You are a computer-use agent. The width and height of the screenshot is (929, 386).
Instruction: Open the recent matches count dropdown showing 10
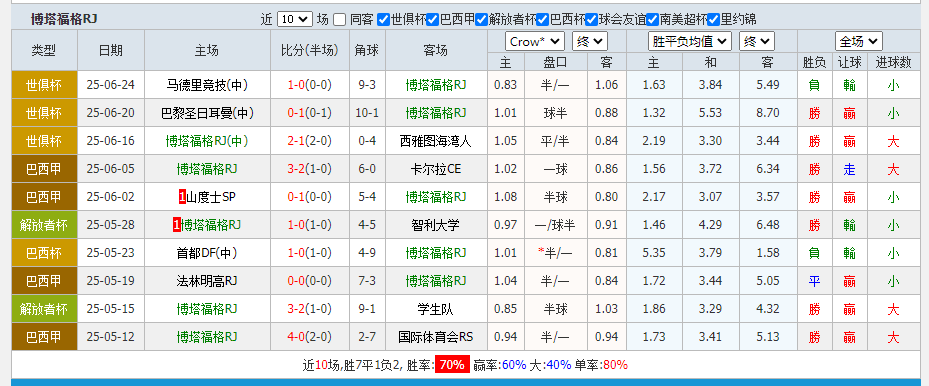pyautogui.click(x=294, y=20)
